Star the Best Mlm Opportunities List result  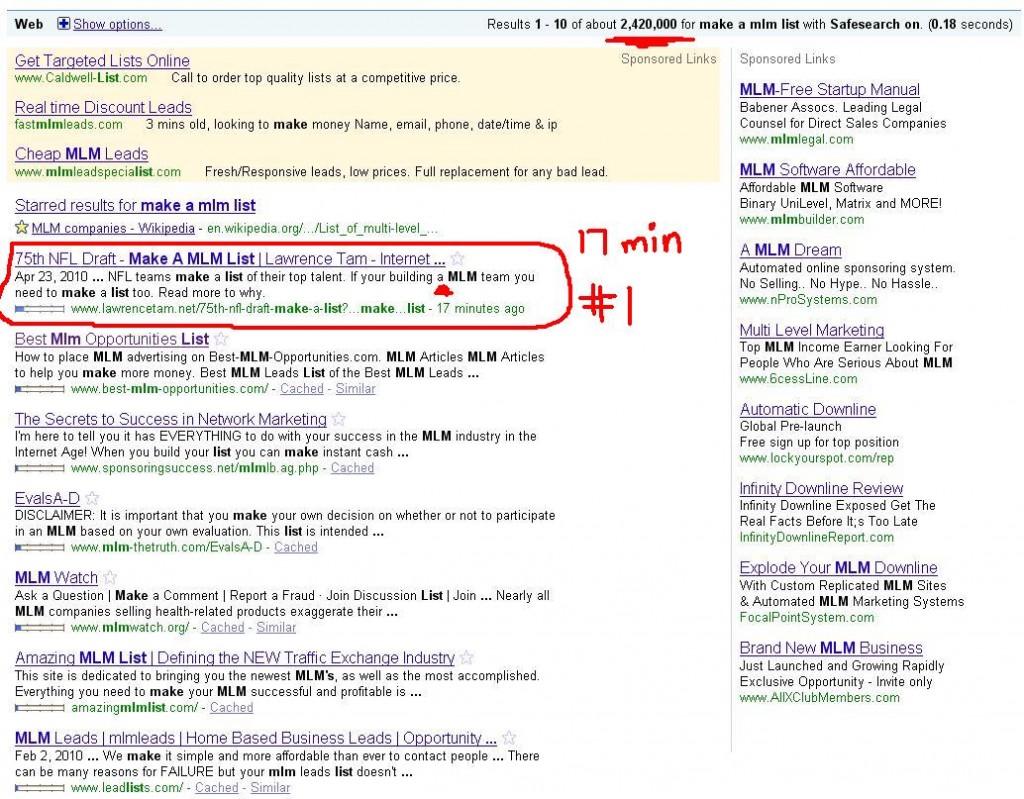tap(221, 339)
